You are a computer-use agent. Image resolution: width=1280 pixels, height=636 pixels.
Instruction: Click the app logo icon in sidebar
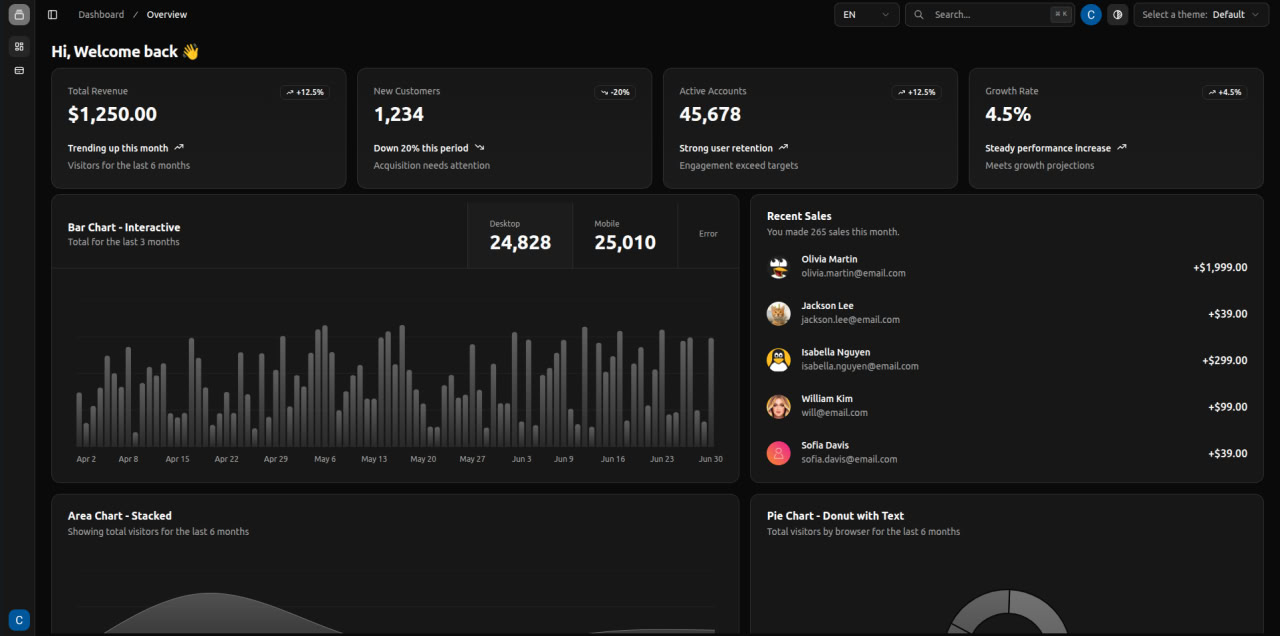point(19,14)
